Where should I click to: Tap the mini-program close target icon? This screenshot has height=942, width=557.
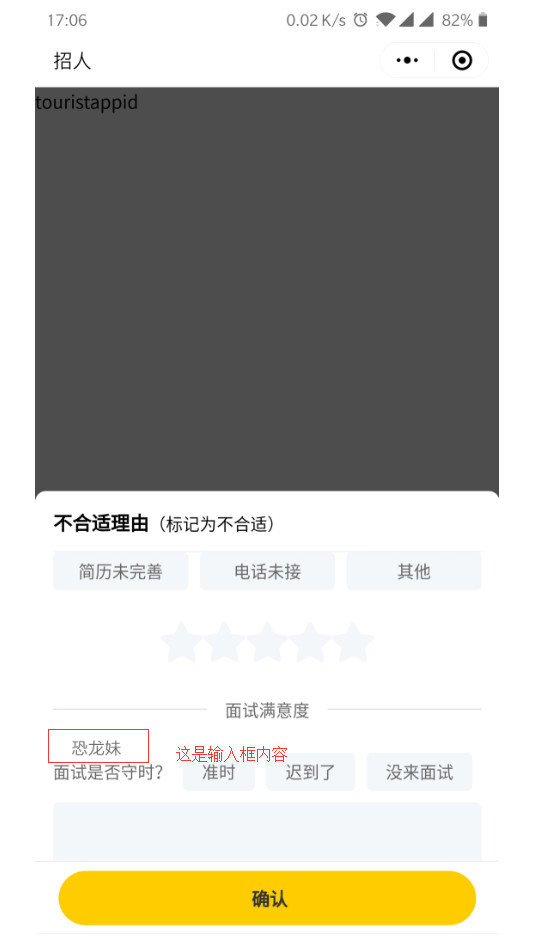[x=461, y=60]
